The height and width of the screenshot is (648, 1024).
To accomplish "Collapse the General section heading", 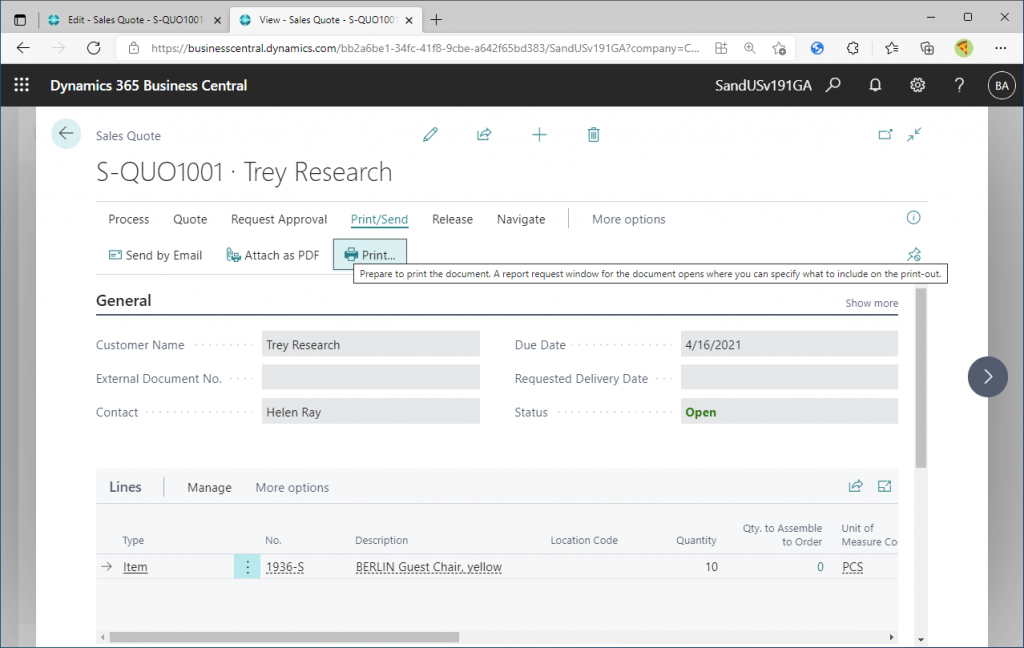I will tap(123, 300).
